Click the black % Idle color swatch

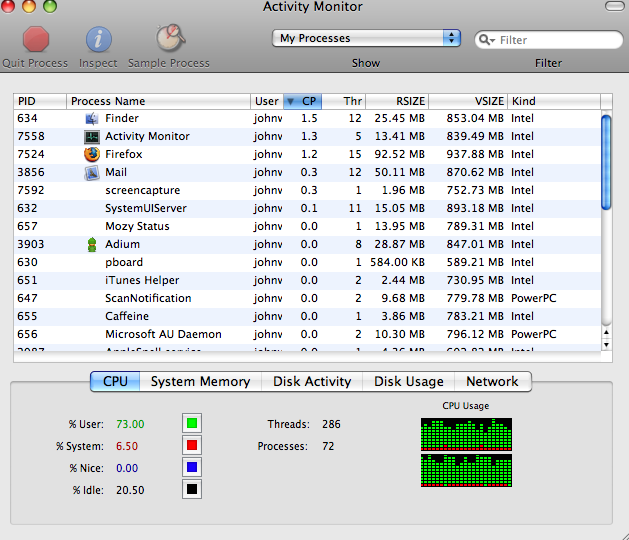click(192, 489)
